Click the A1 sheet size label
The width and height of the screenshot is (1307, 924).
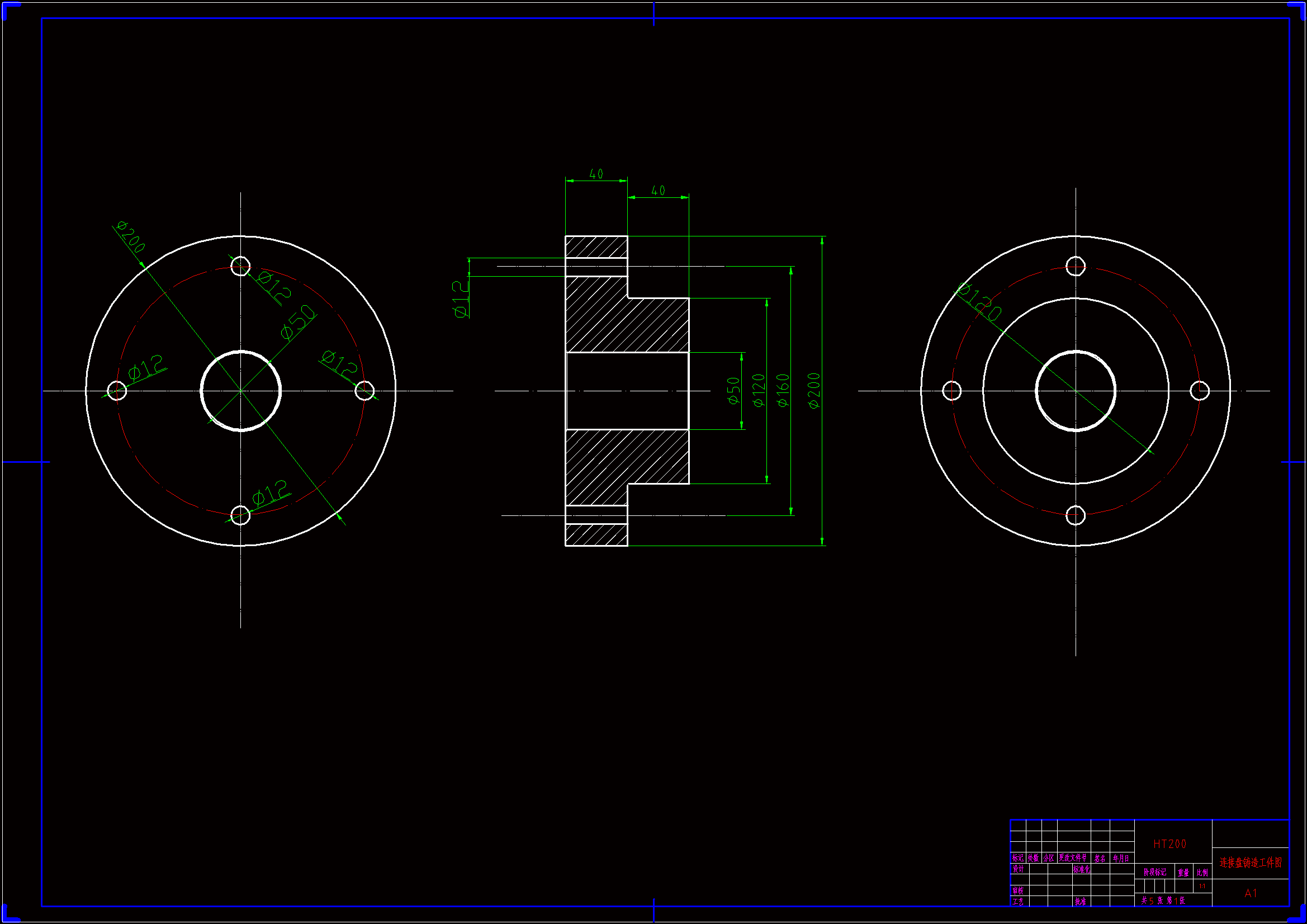1251,893
